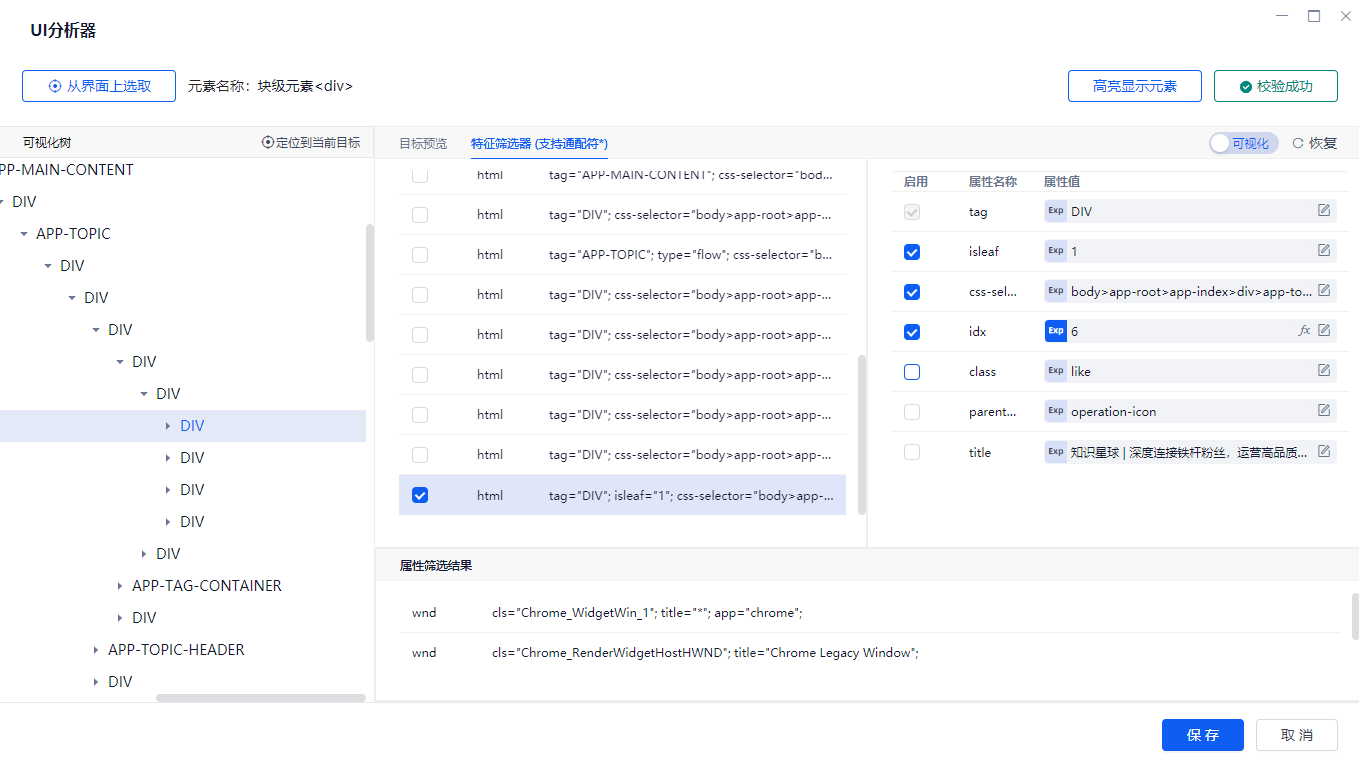1359x764 pixels.
Task: Click the edit icon in the title row
Action: (x=1324, y=451)
